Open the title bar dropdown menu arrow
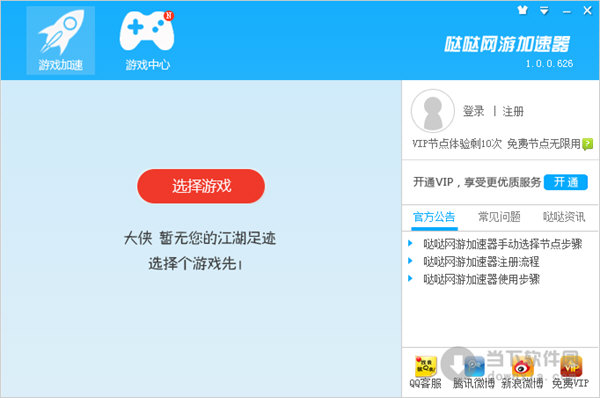The height and width of the screenshot is (398, 600). pos(544,11)
